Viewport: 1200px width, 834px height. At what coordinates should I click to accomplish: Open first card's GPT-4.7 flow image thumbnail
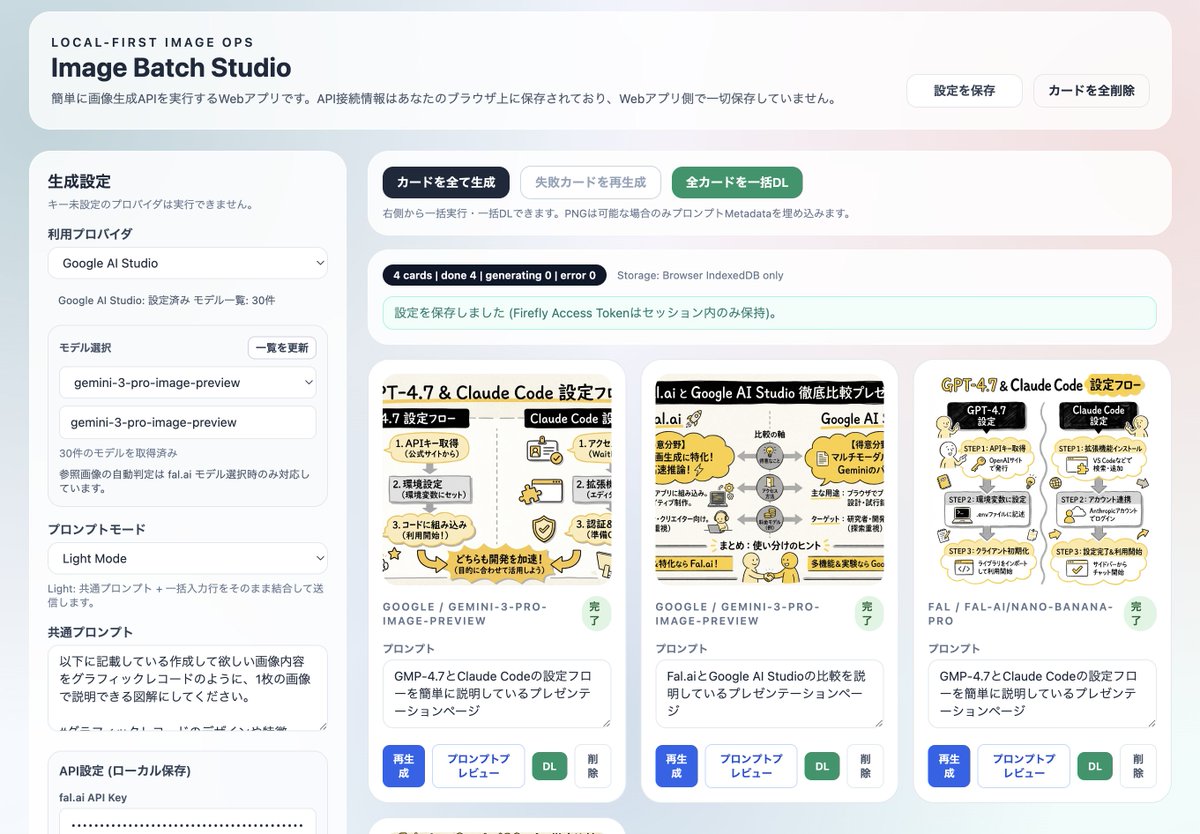tap(497, 478)
